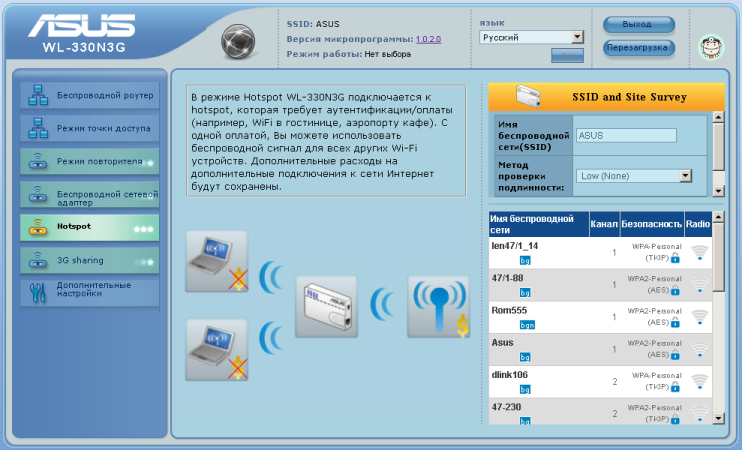The height and width of the screenshot is (450, 742).
Task: Click the ASUS logo
Action: click(82, 26)
